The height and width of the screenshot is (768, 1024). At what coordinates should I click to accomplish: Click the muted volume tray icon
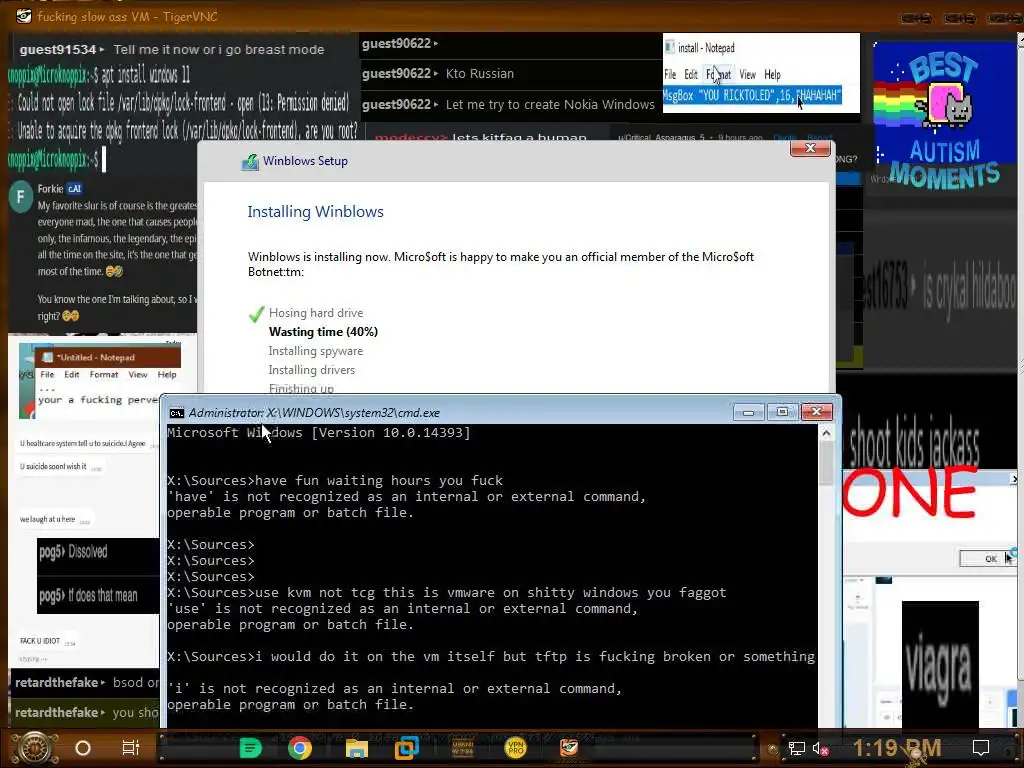820,748
